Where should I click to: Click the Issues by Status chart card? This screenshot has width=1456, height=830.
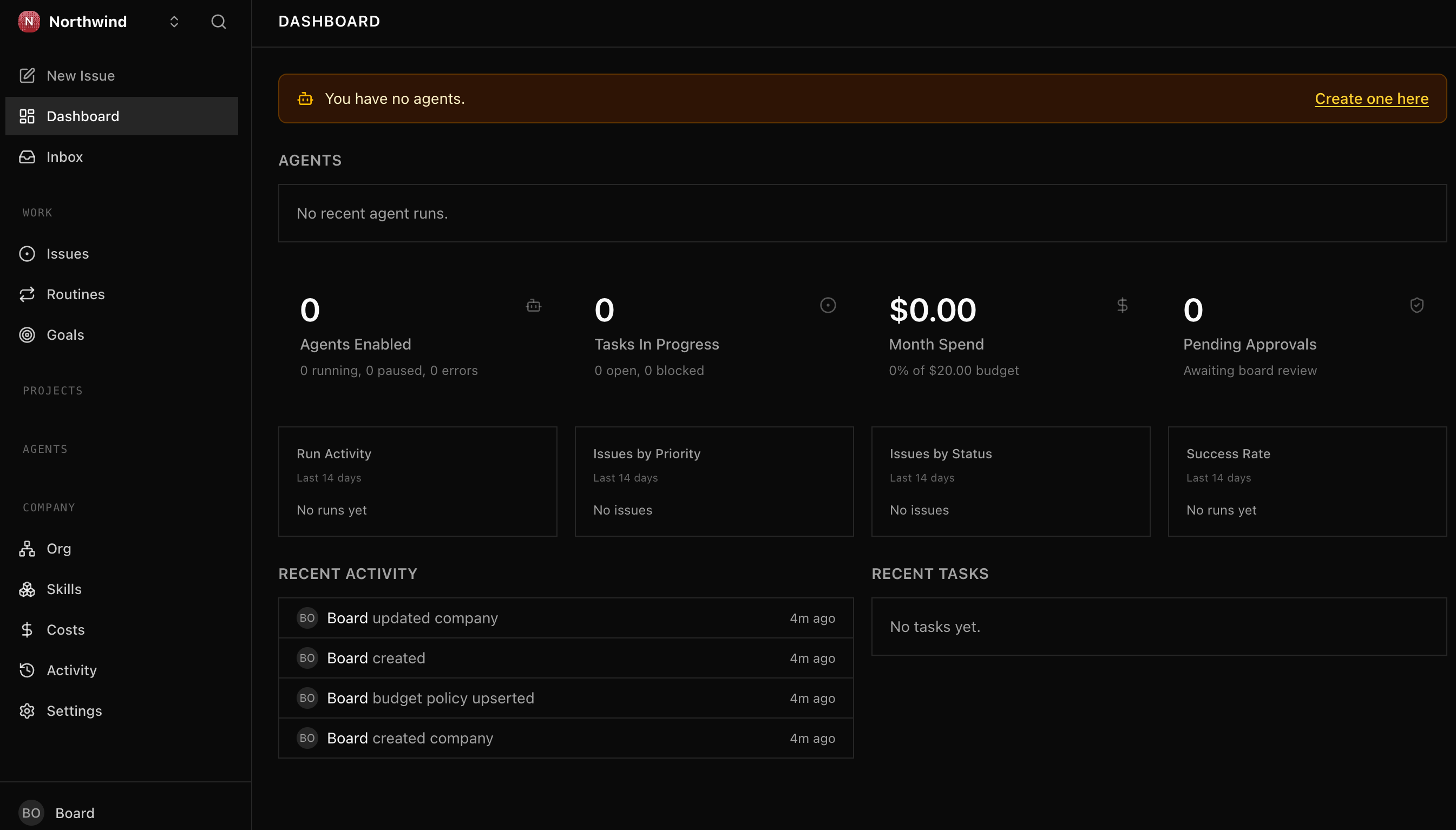click(x=1011, y=481)
